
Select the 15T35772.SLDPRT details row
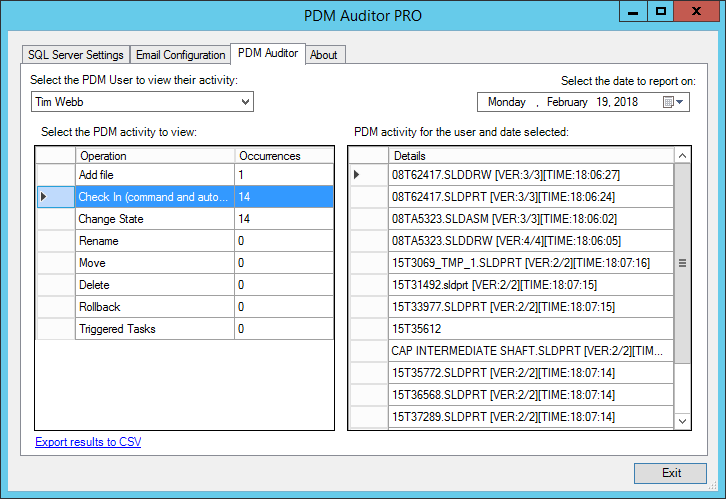(511, 373)
